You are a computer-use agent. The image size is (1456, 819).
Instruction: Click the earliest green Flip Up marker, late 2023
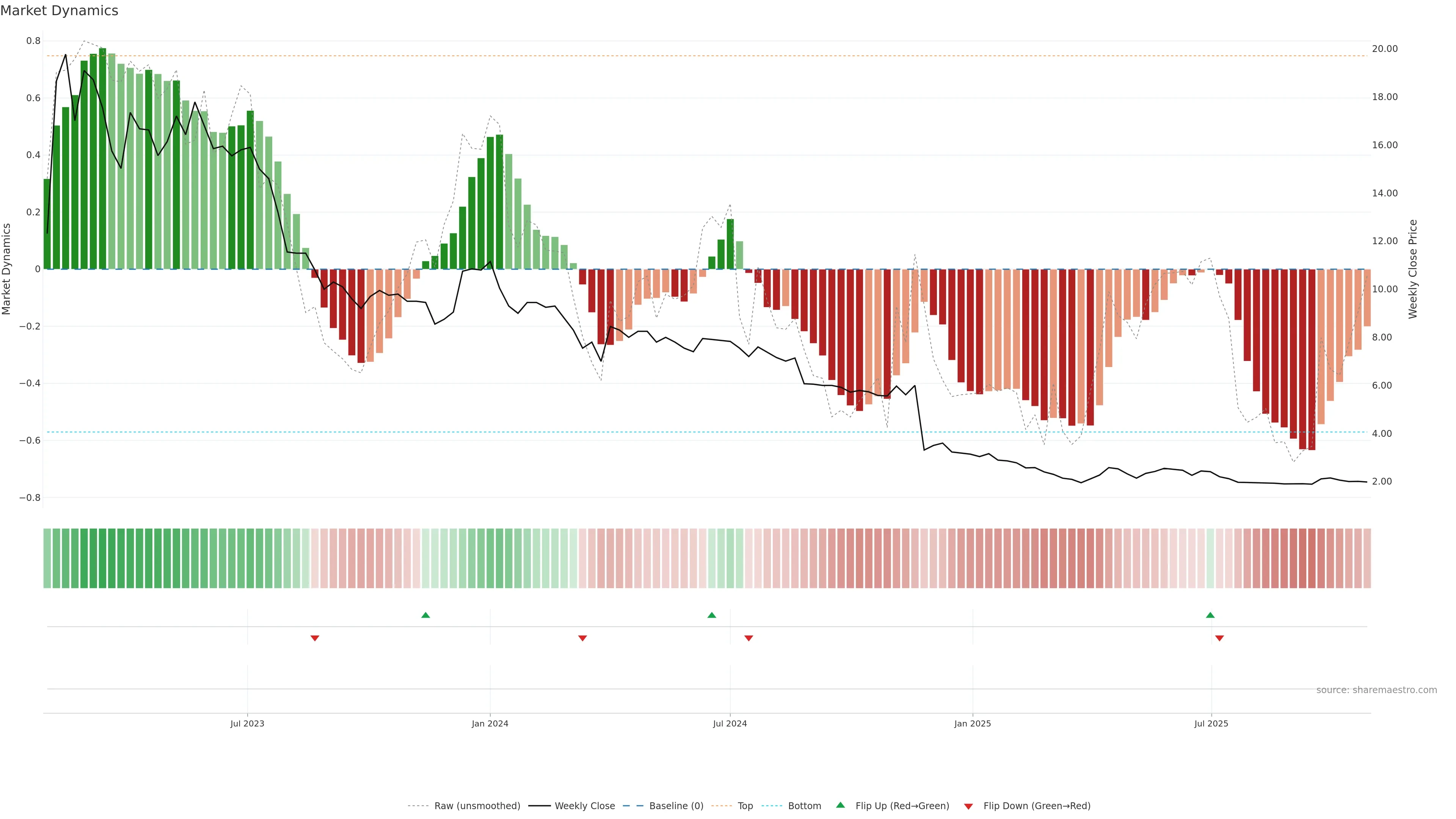[425, 615]
